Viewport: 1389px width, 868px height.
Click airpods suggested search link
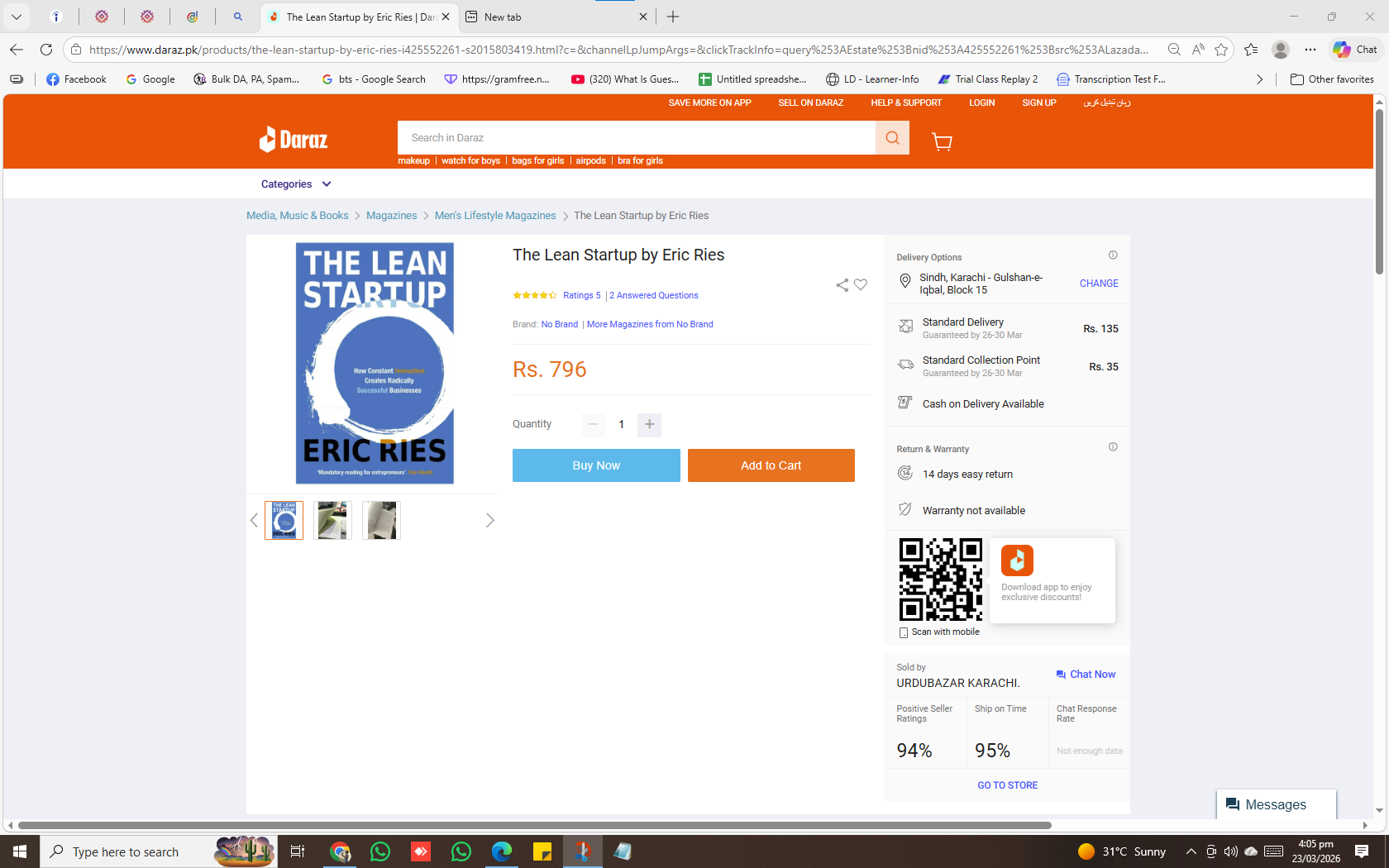point(591,161)
